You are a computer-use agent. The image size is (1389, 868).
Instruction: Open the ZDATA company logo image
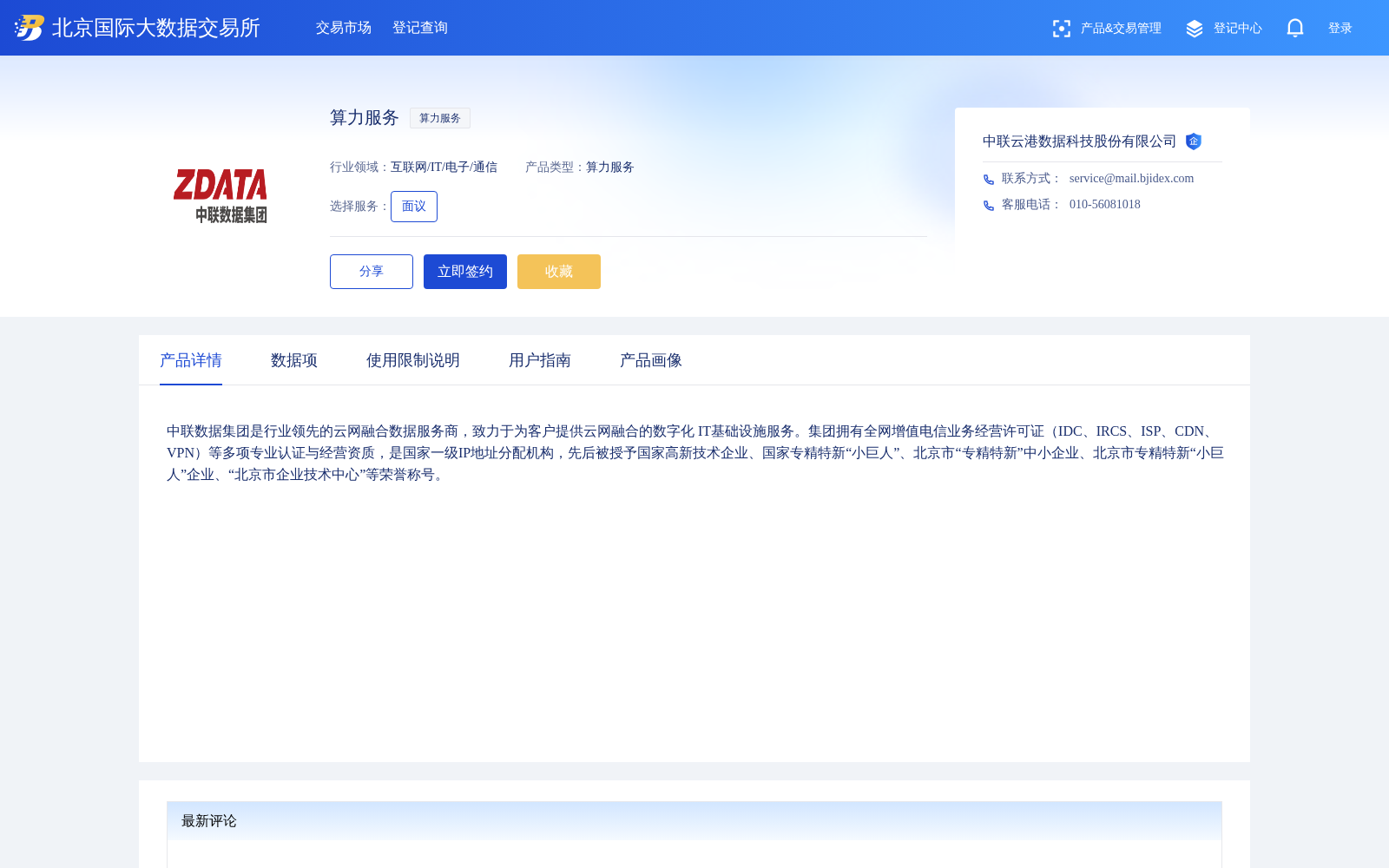click(221, 196)
